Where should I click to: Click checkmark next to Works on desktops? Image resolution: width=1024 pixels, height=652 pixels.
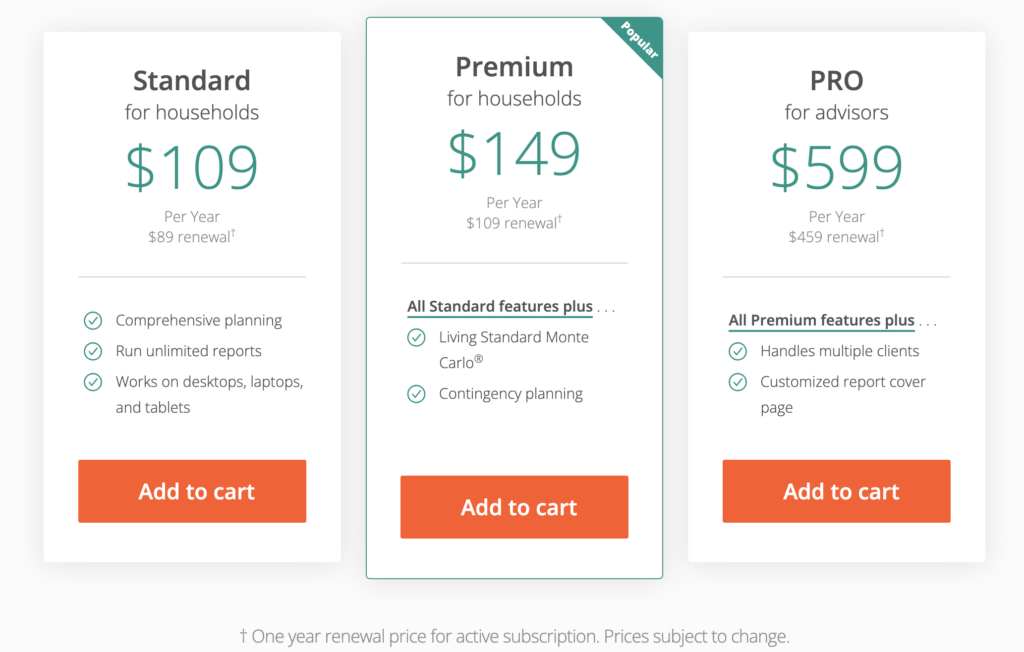(x=93, y=382)
